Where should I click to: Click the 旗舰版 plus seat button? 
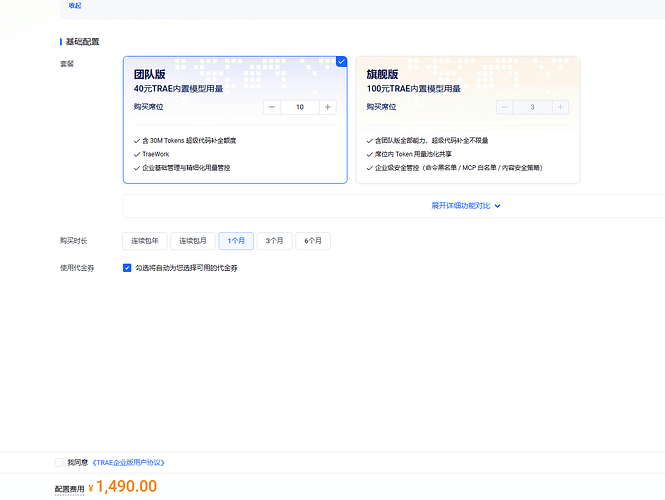pos(561,107)
